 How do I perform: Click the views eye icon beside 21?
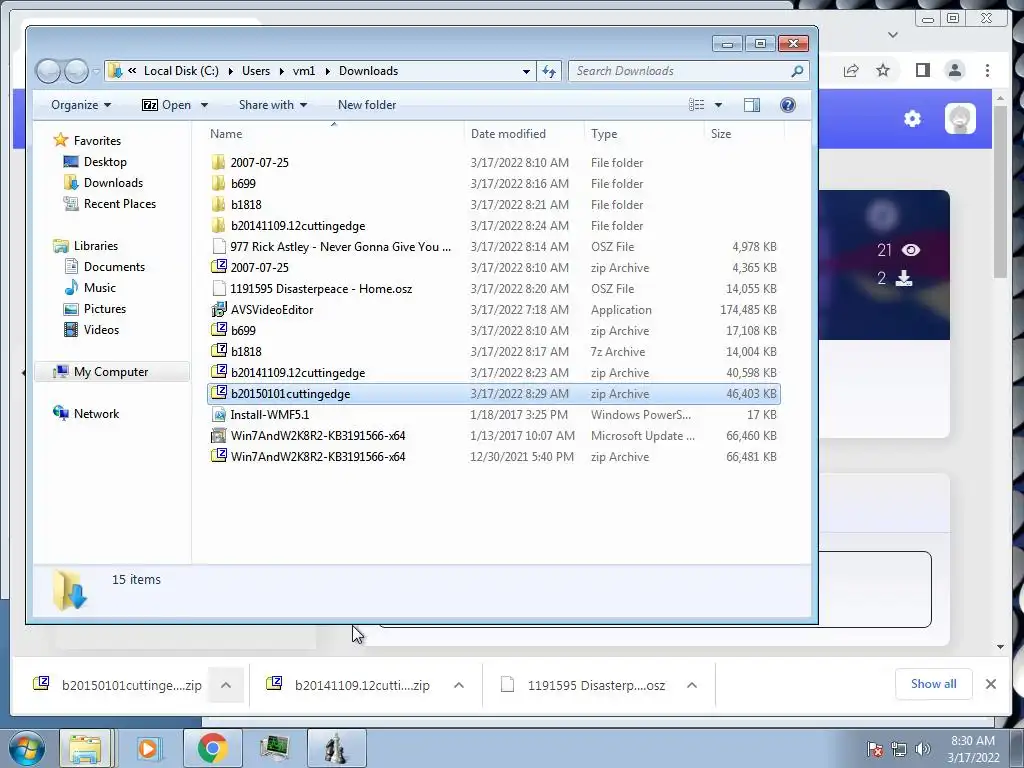pos(911,250)
